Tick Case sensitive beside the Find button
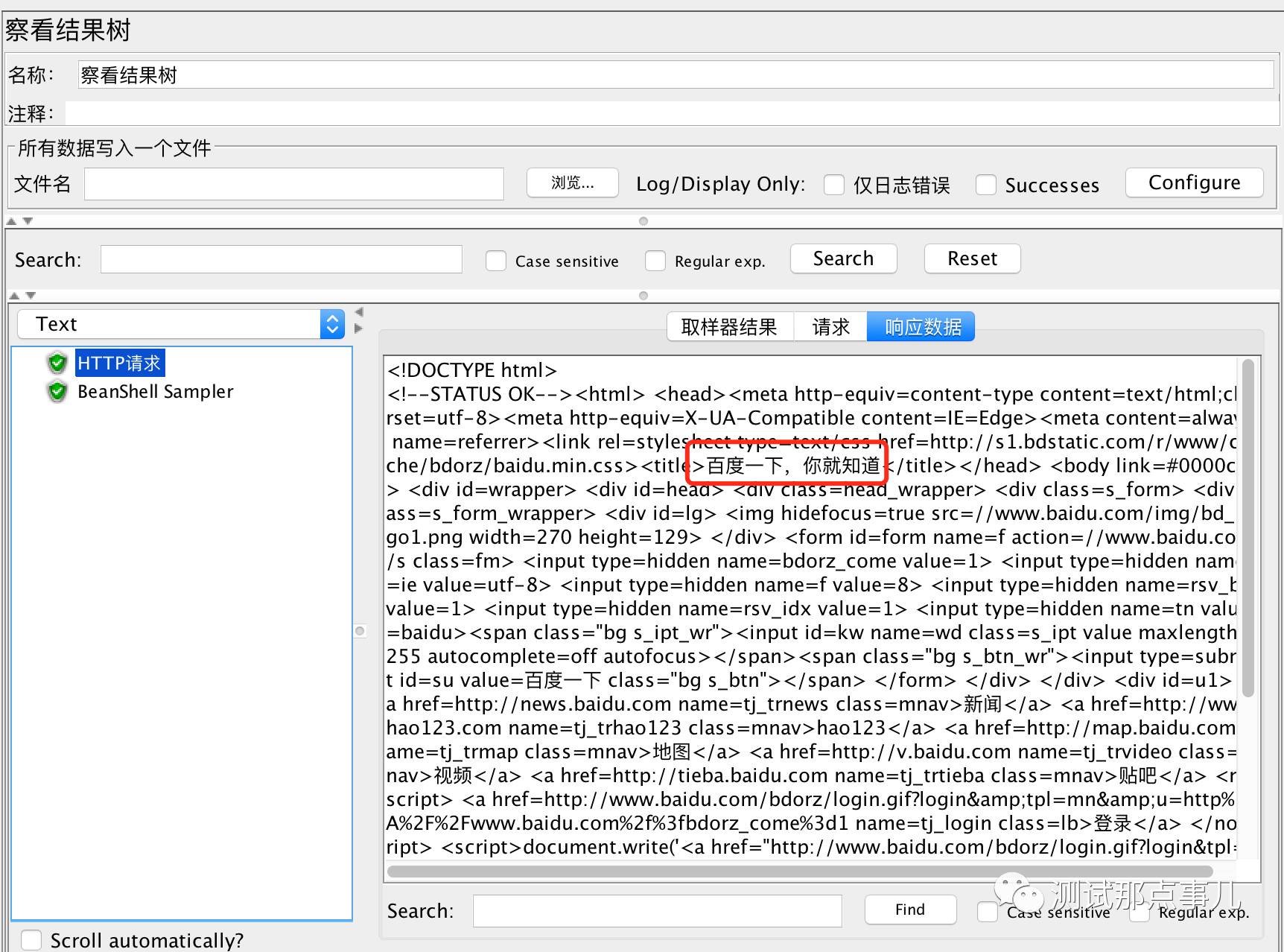Screen dimensions: 1284x952 pyautogui.click(x=988, y=911)
